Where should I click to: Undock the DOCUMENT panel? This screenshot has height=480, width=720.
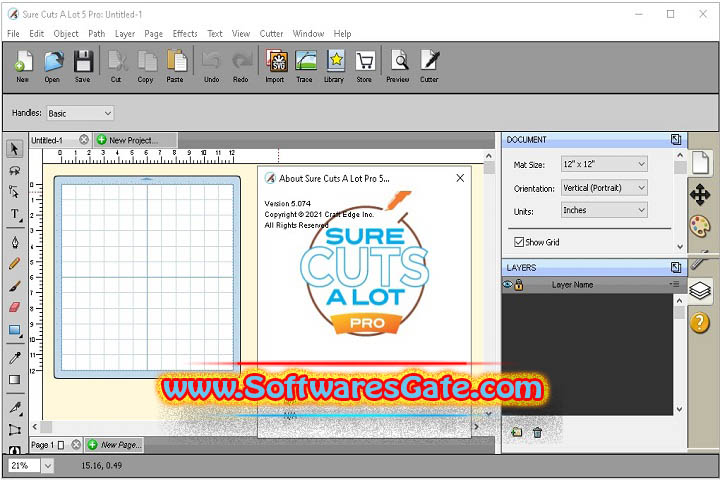tap(675, 140)
